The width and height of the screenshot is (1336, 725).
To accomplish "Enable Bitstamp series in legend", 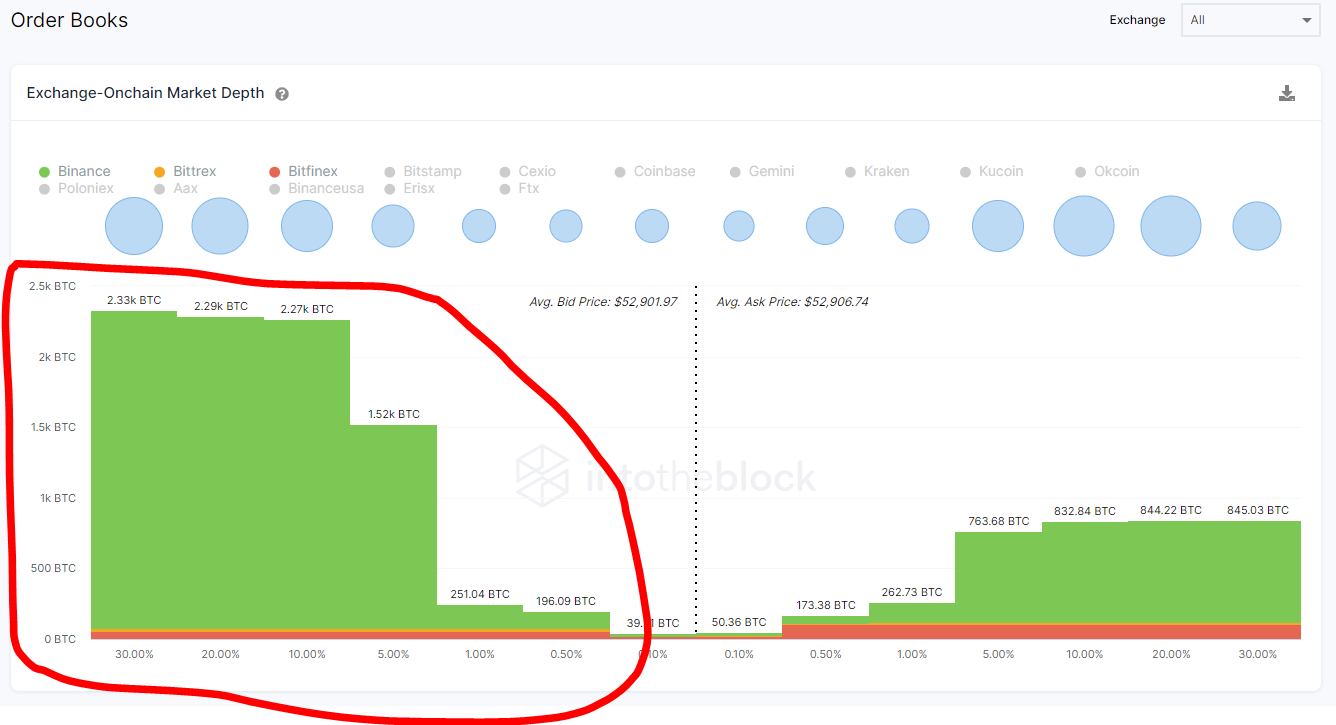I will point(422,171).
